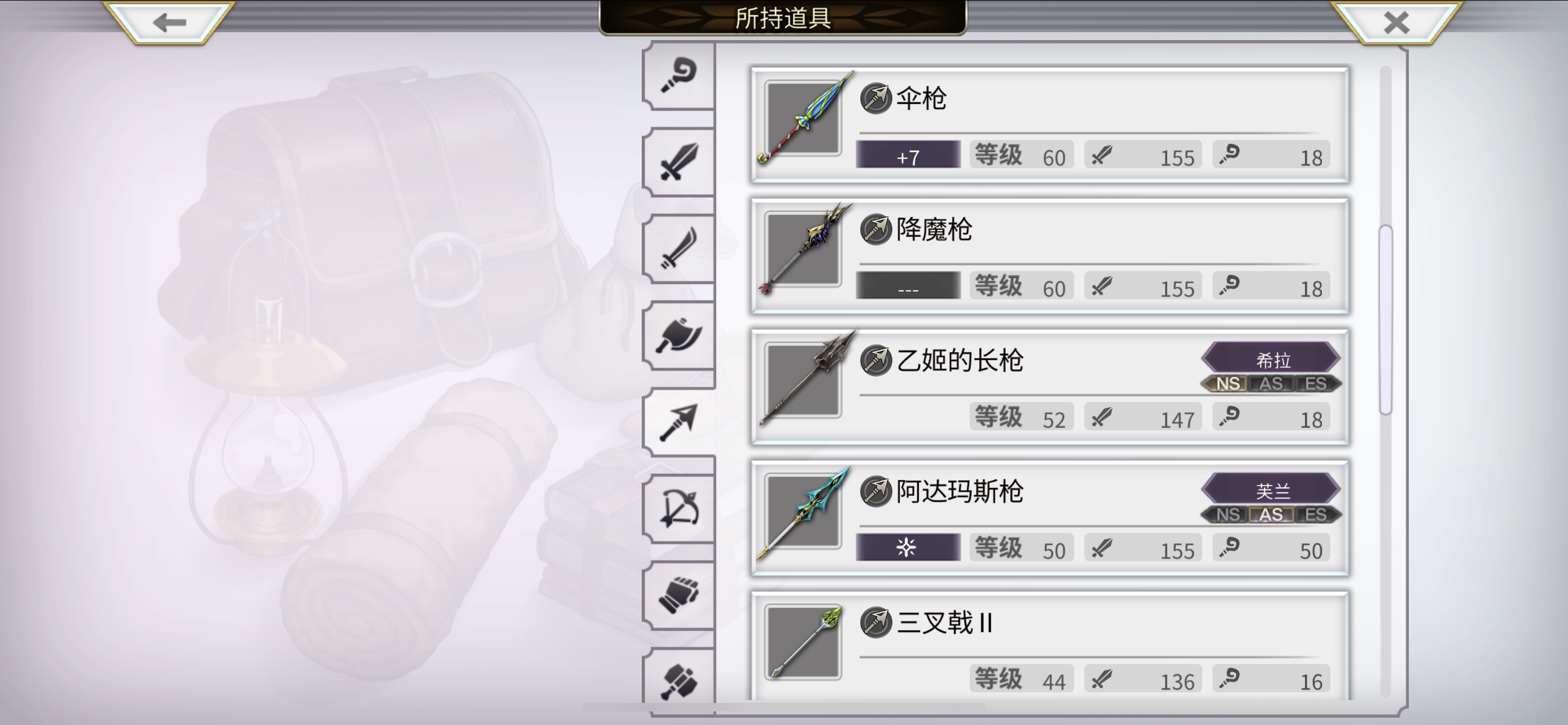This screenshot has height=725, width=1568.
Task: Select the hammer weapon category tab
Action: coord(680,680)
